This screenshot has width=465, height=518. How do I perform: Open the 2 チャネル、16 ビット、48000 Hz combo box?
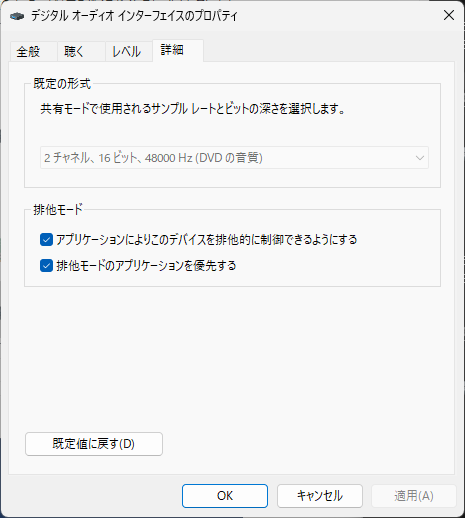234,158
